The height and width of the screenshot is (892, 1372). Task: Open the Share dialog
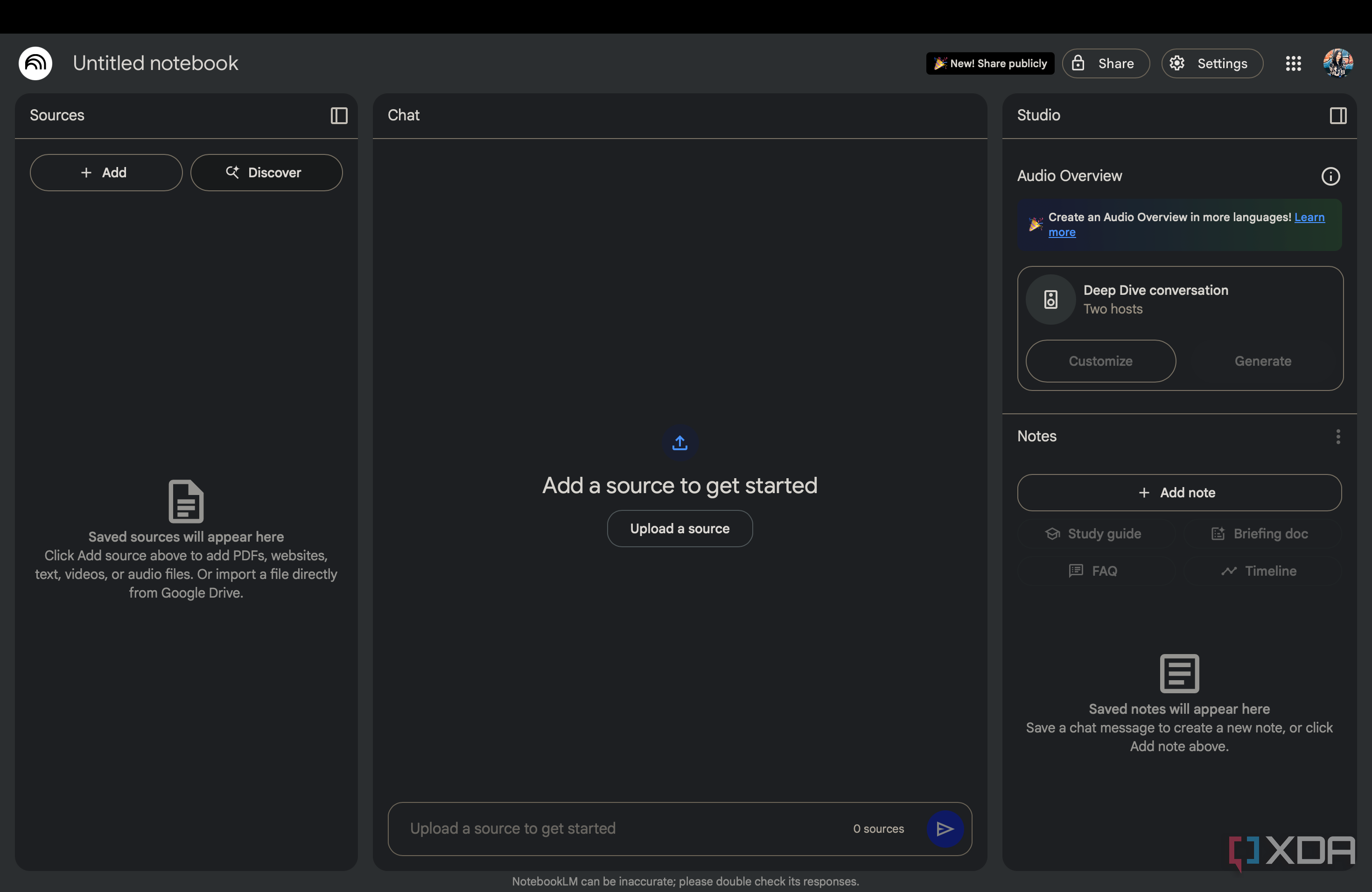(x=1106, y=63)
